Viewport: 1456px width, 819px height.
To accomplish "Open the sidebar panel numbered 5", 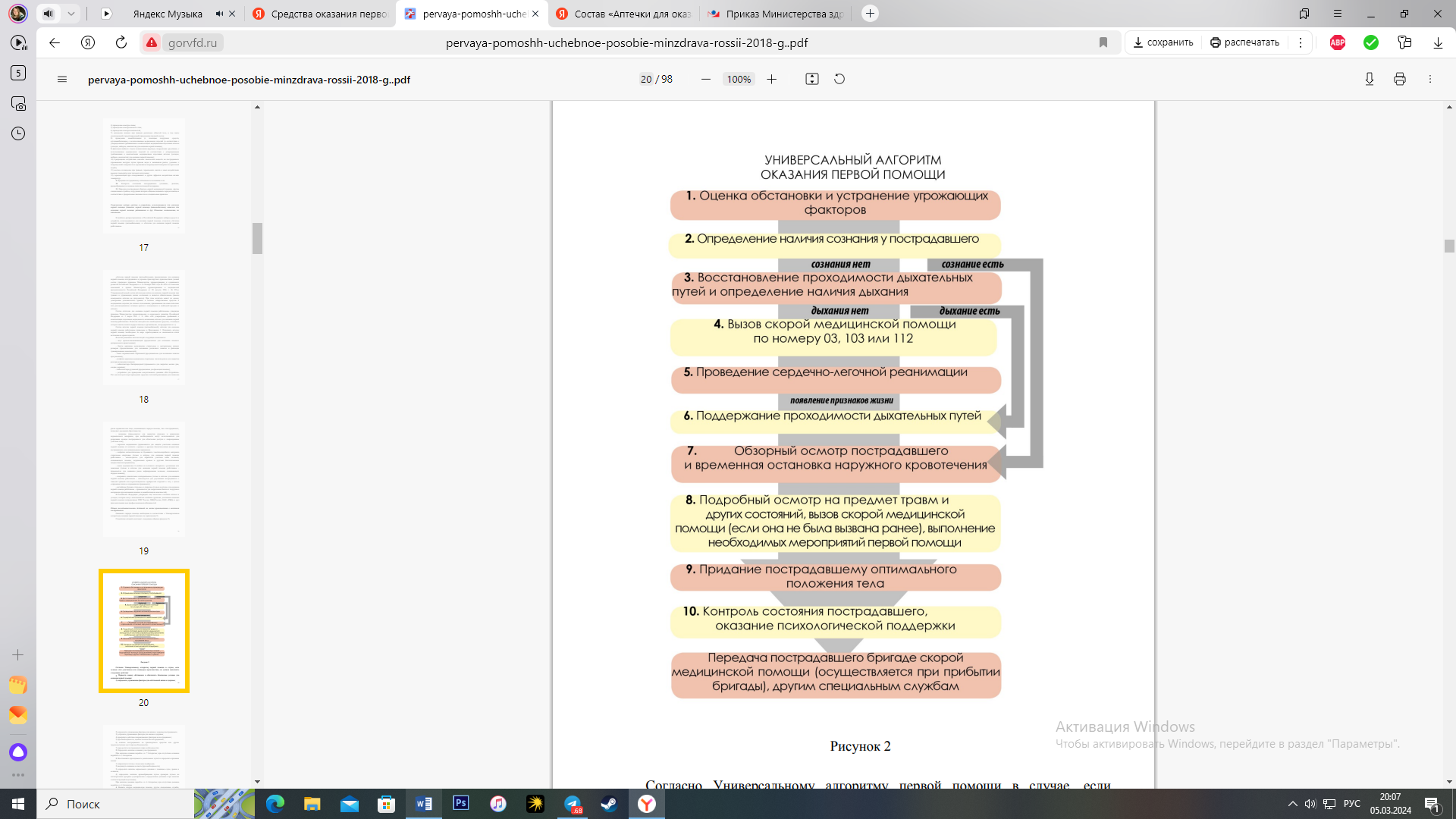I will pos(18,74).
